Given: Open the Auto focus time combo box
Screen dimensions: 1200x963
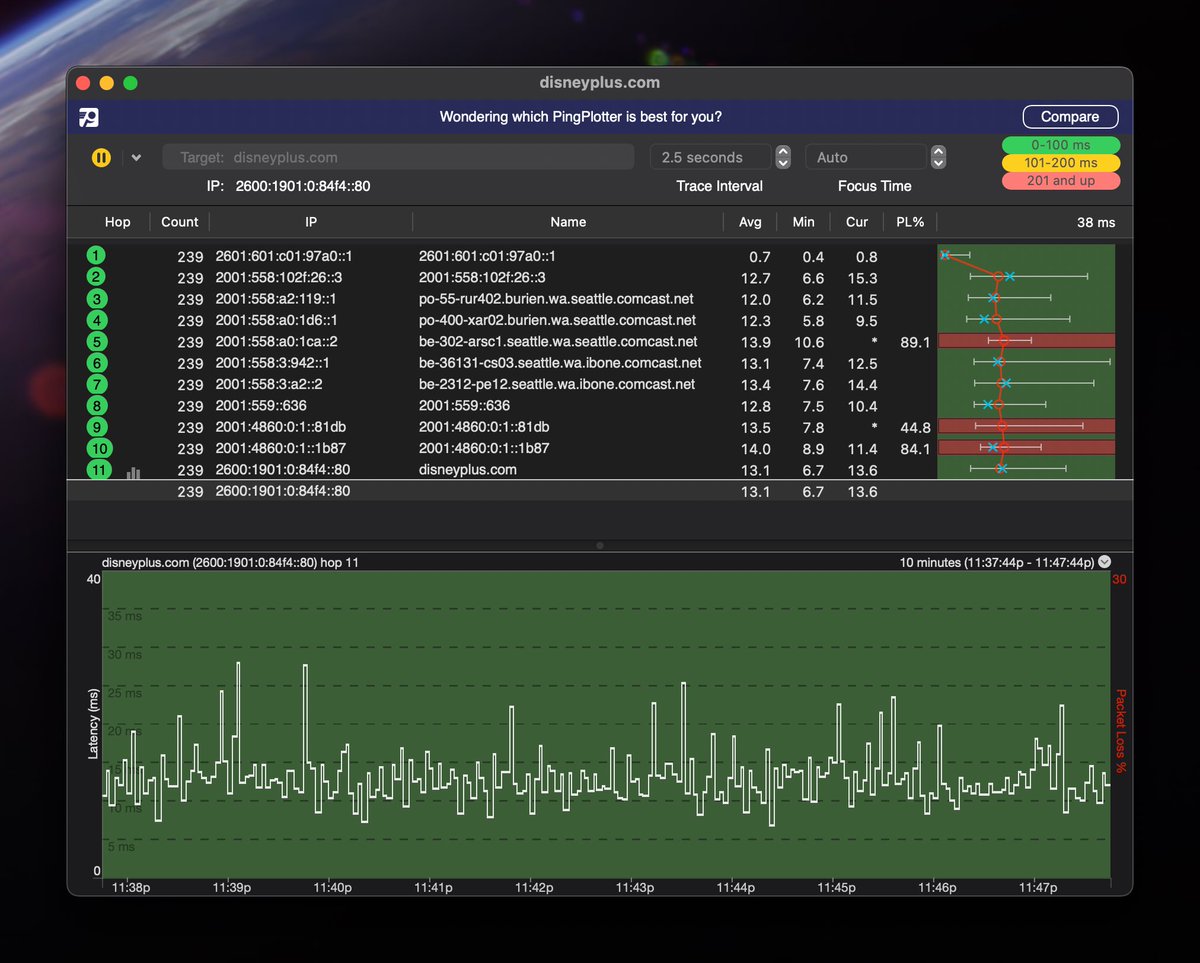Looking at the screenshot, I should (866, 157).
